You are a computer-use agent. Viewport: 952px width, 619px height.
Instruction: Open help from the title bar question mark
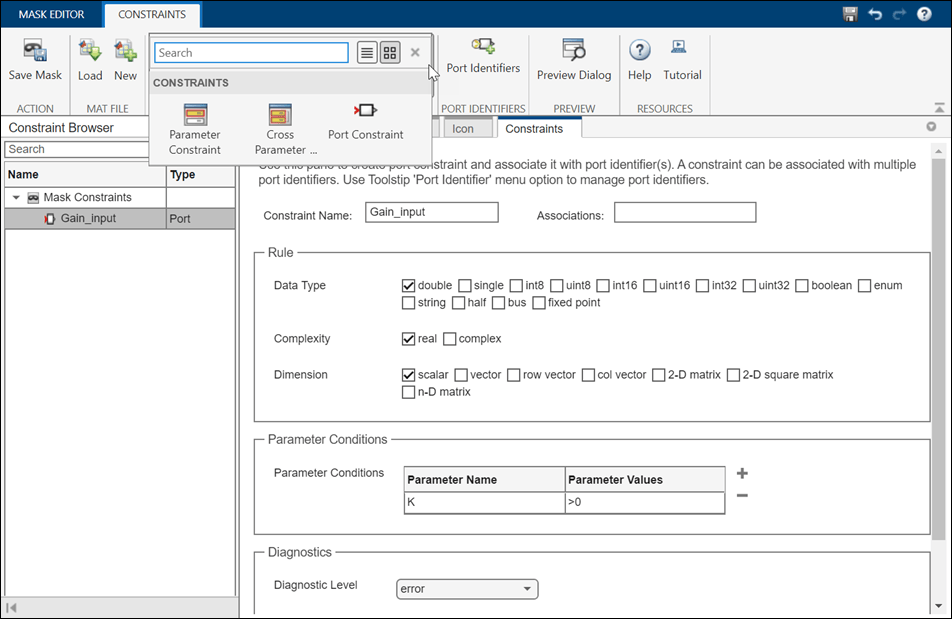(924, 14)
